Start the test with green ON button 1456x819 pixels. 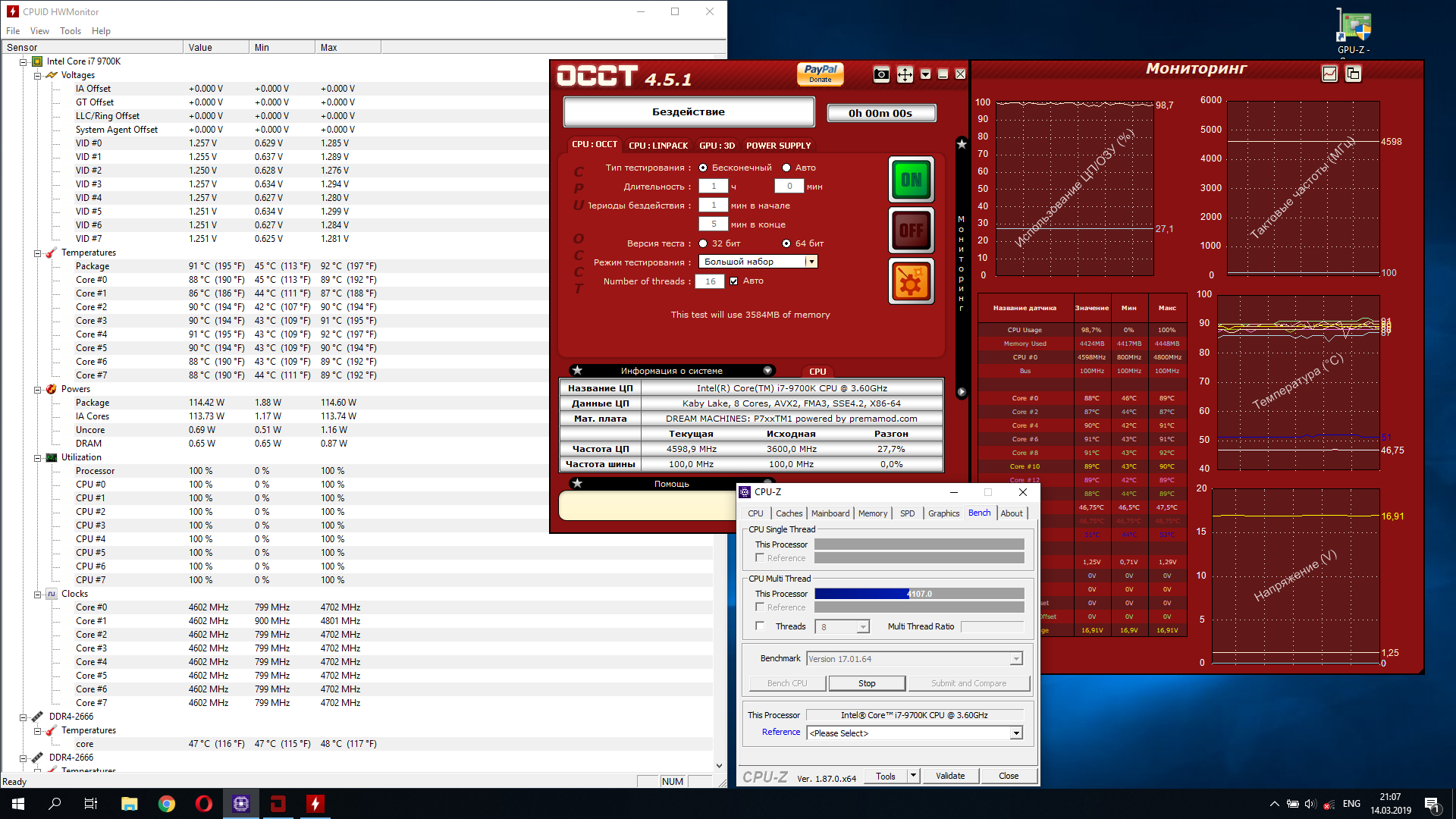point(911,180)
